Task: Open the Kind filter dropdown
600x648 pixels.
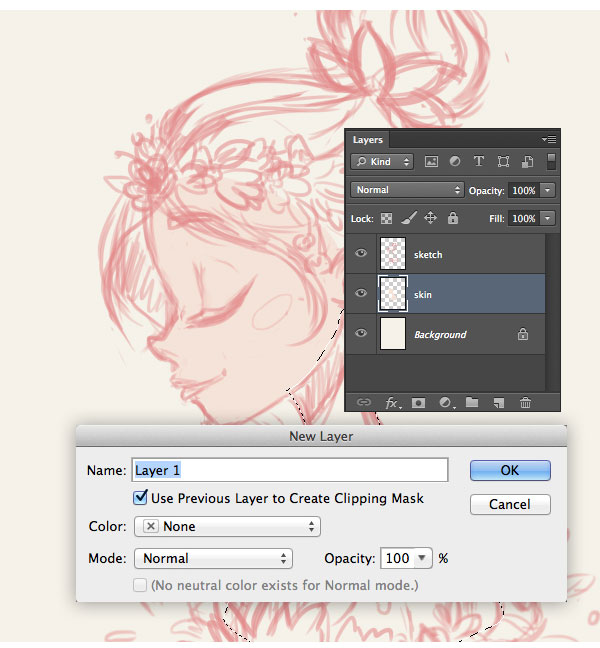Action: tap(382, 162)
